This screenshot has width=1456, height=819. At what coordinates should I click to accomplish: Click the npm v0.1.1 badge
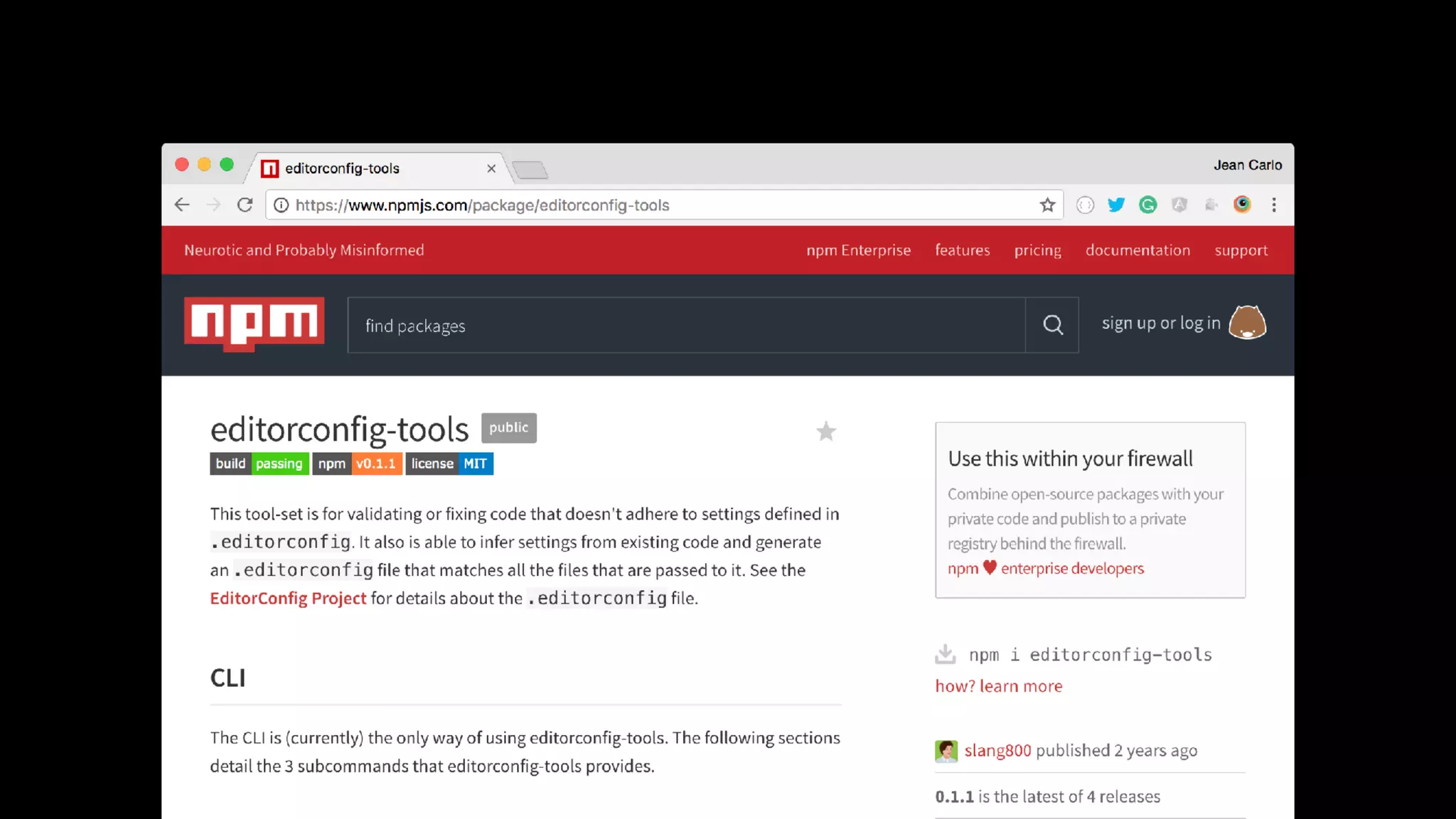(357, 464)
